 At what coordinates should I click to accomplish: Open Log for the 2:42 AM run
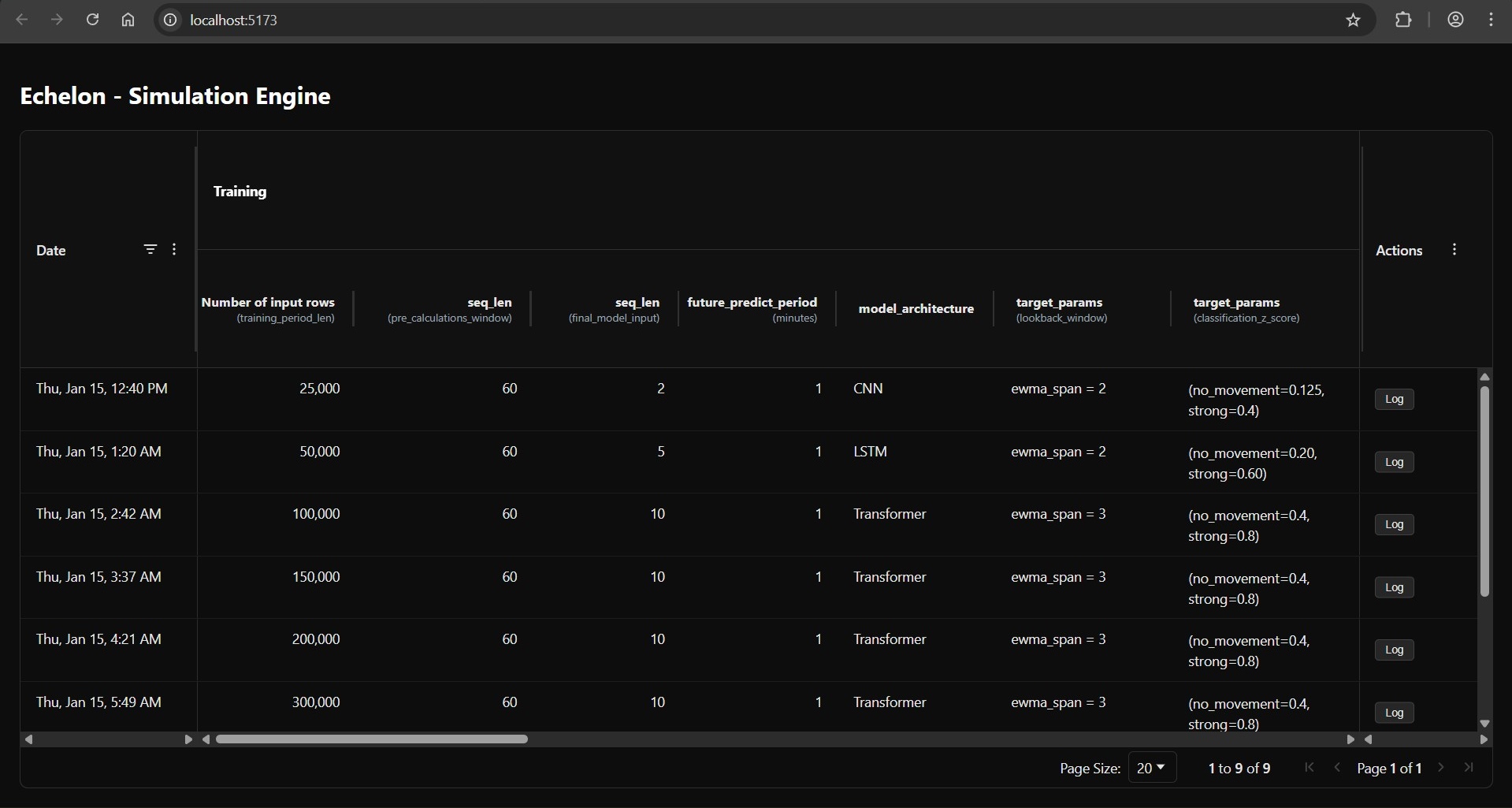[x=1394, y=524]
